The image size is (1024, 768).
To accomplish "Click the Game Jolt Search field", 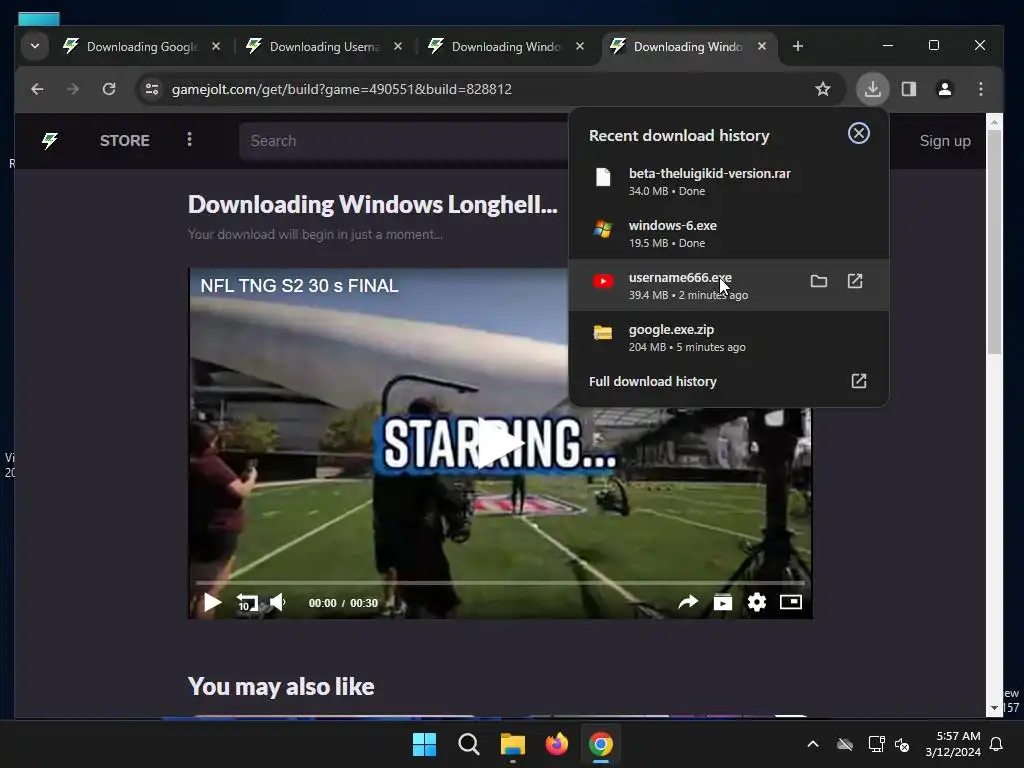I will point(404,141).
